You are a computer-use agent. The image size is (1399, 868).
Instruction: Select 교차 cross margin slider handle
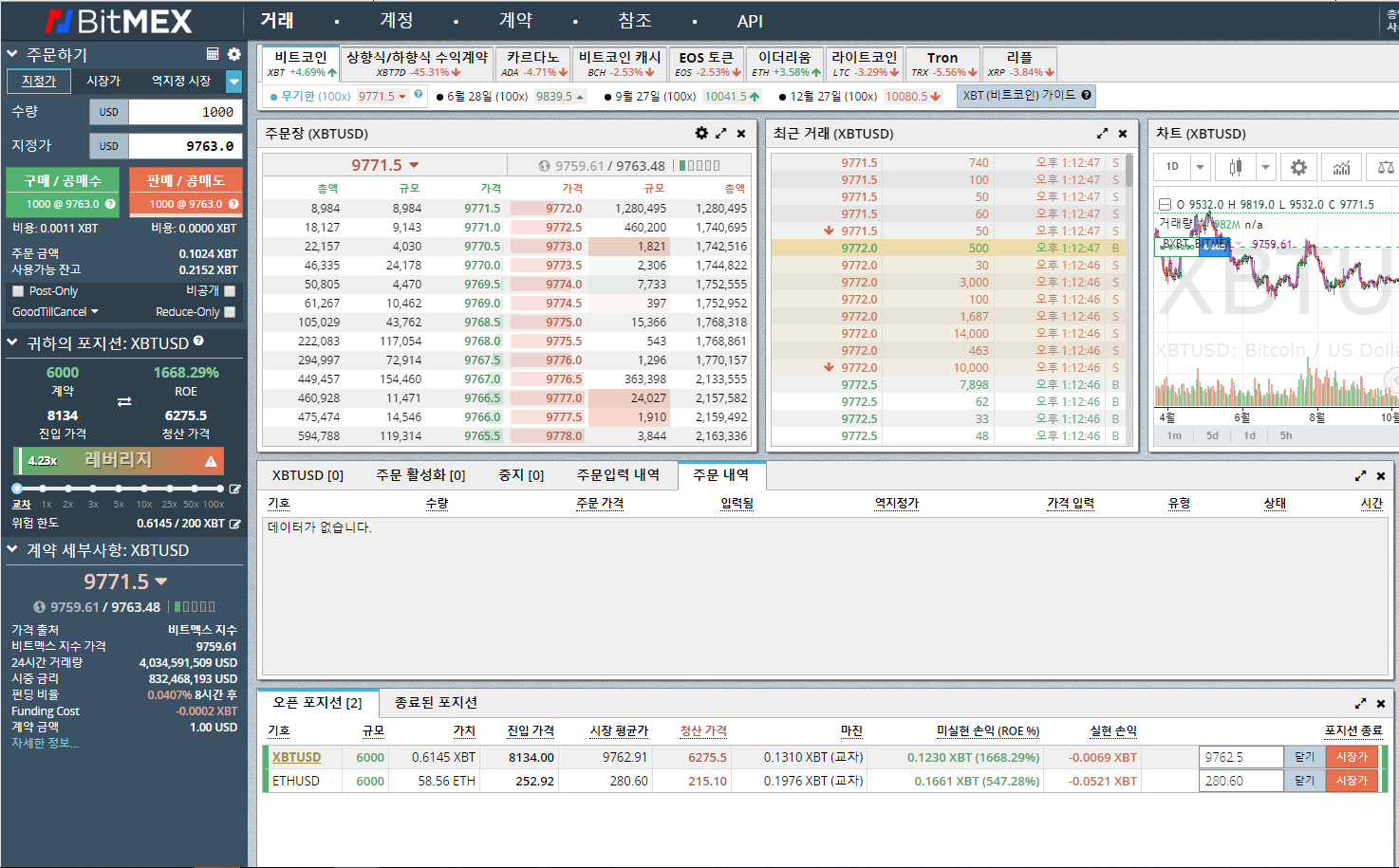[17, 489]
